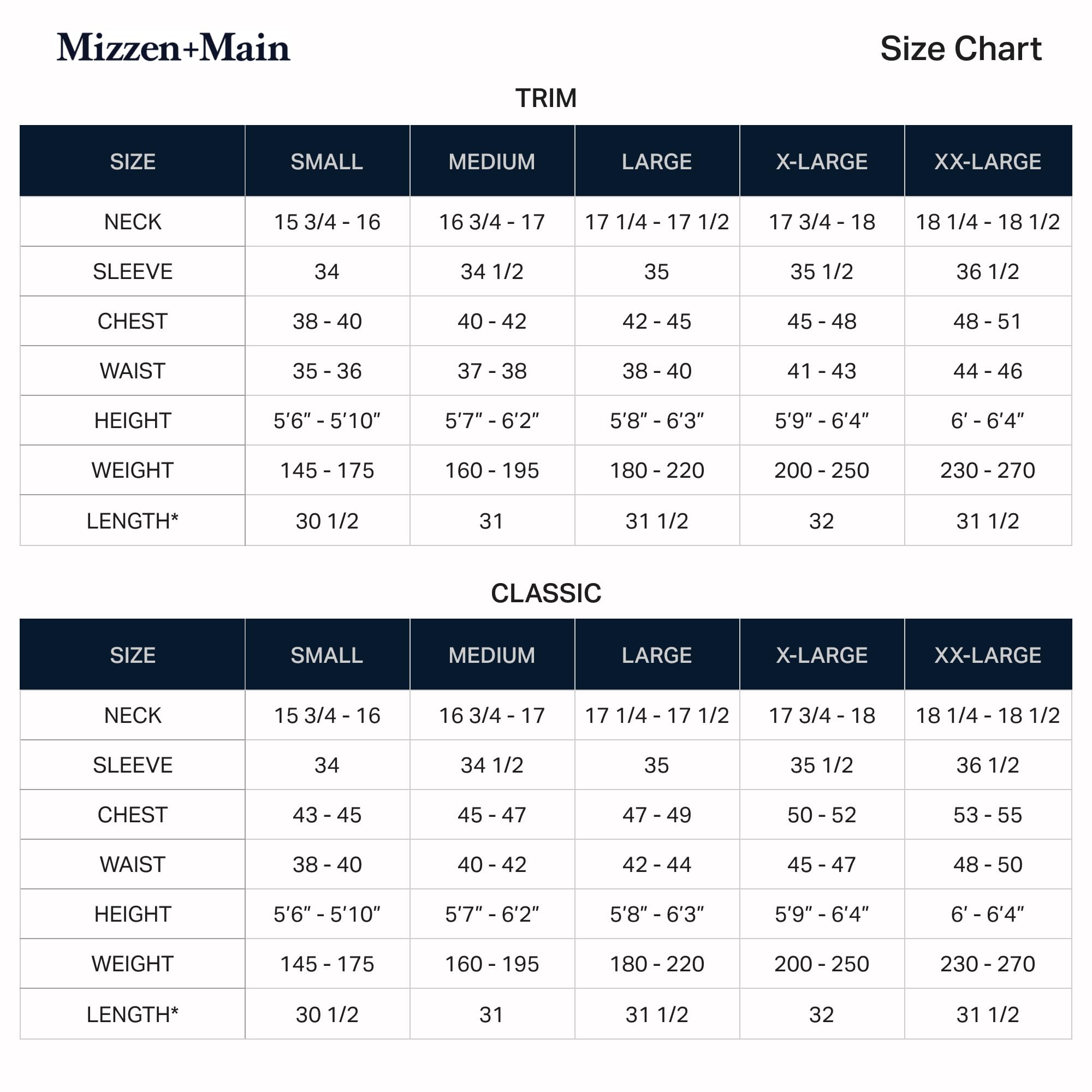The image size is (1092, 1092).
Task: Click the 45 - 47 waist cell under X-LARGE
Action: tap(822, 864)
